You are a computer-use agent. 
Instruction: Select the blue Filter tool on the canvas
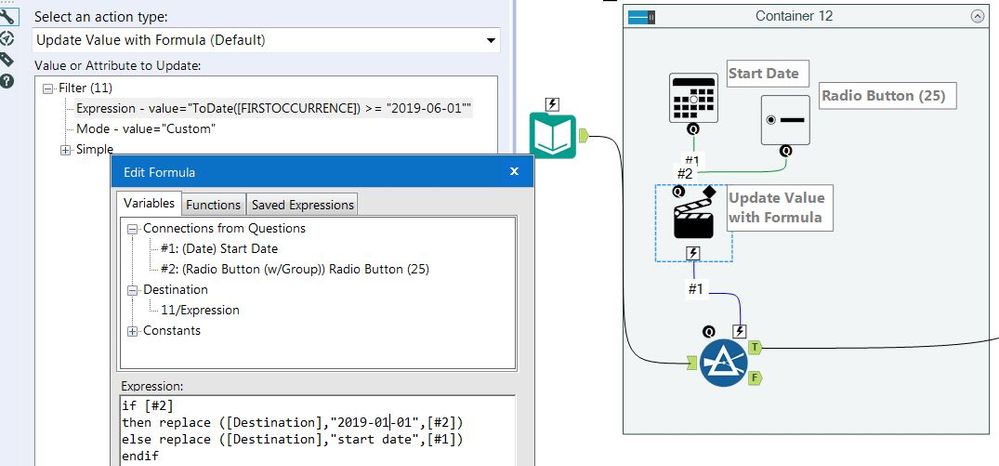click(x=723, y=362)
